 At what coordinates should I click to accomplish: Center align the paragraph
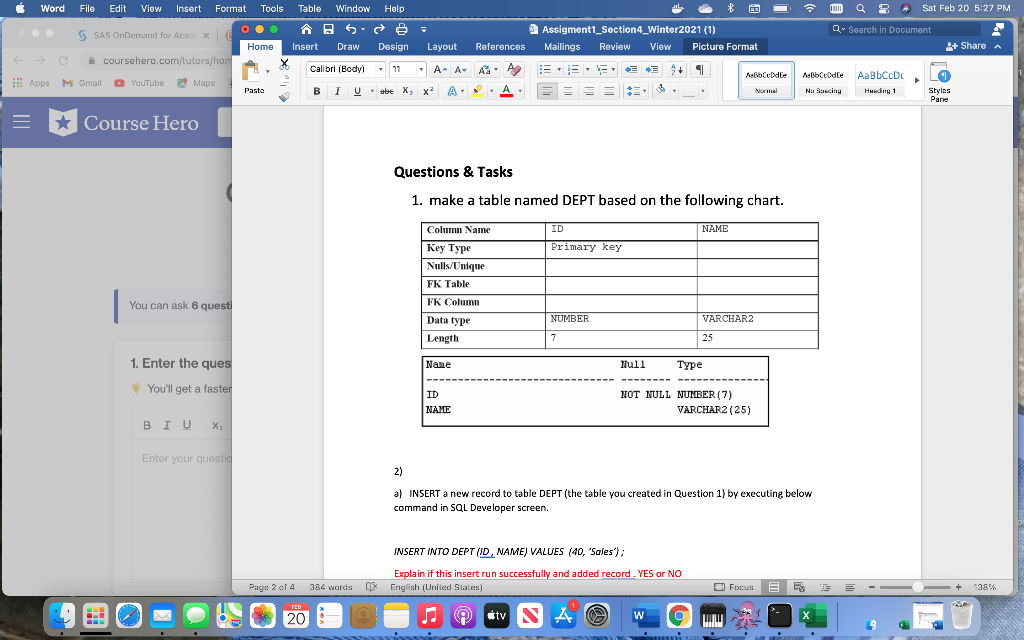pyautogui.click(x=569, y=91)
